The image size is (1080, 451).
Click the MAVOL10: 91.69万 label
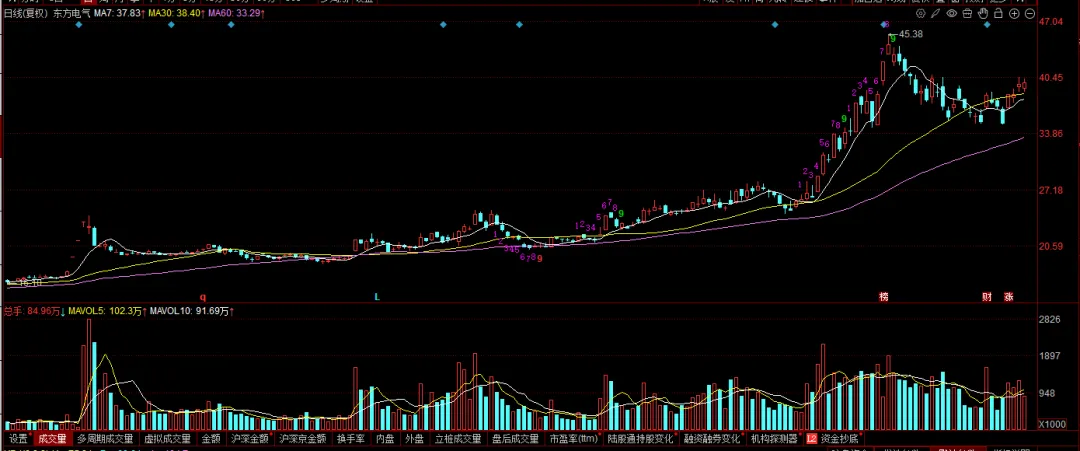191,311
